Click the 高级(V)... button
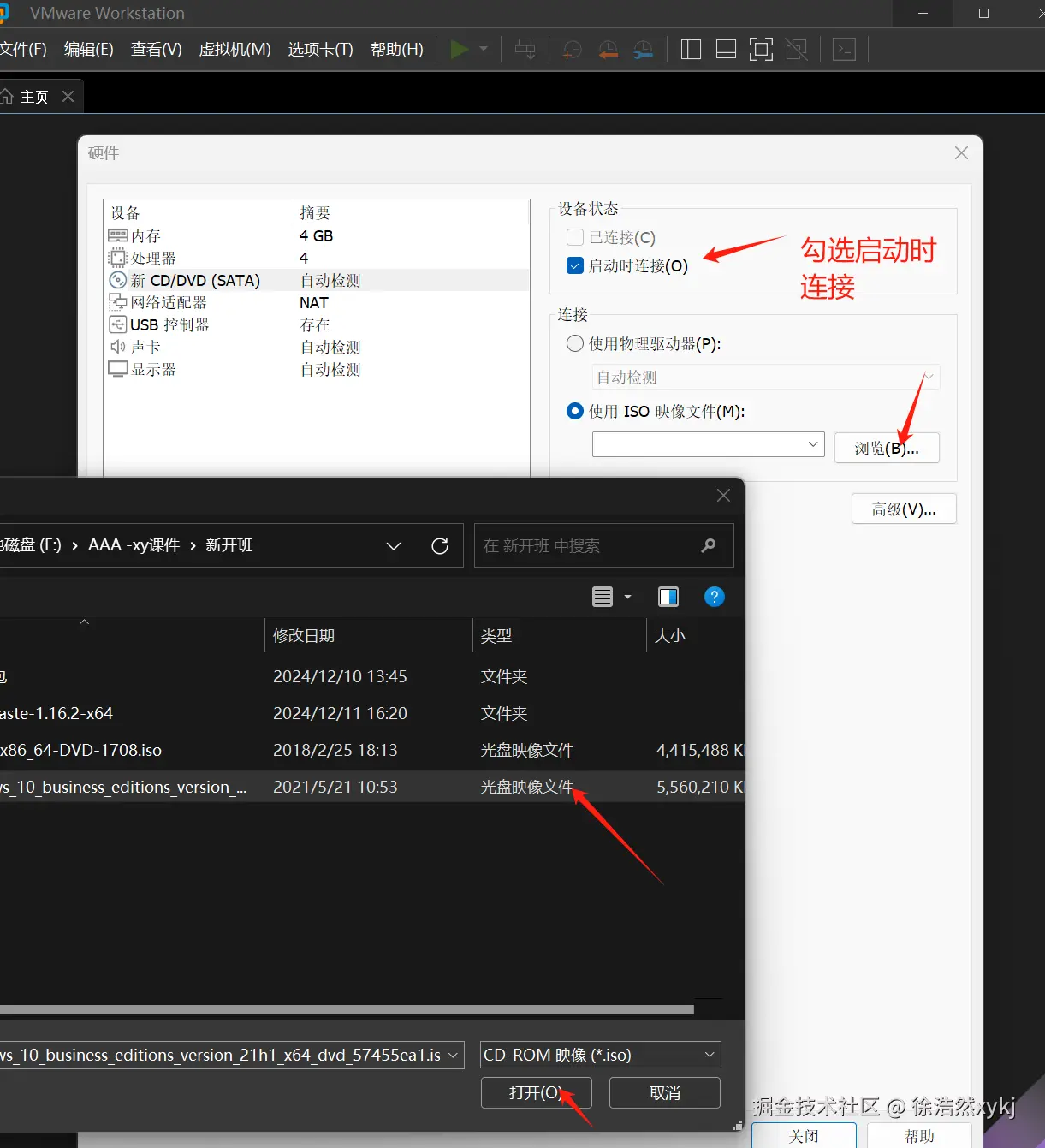Viewport: 1045px width, 1148px height. pyautogui.click(x=904, y=509)
